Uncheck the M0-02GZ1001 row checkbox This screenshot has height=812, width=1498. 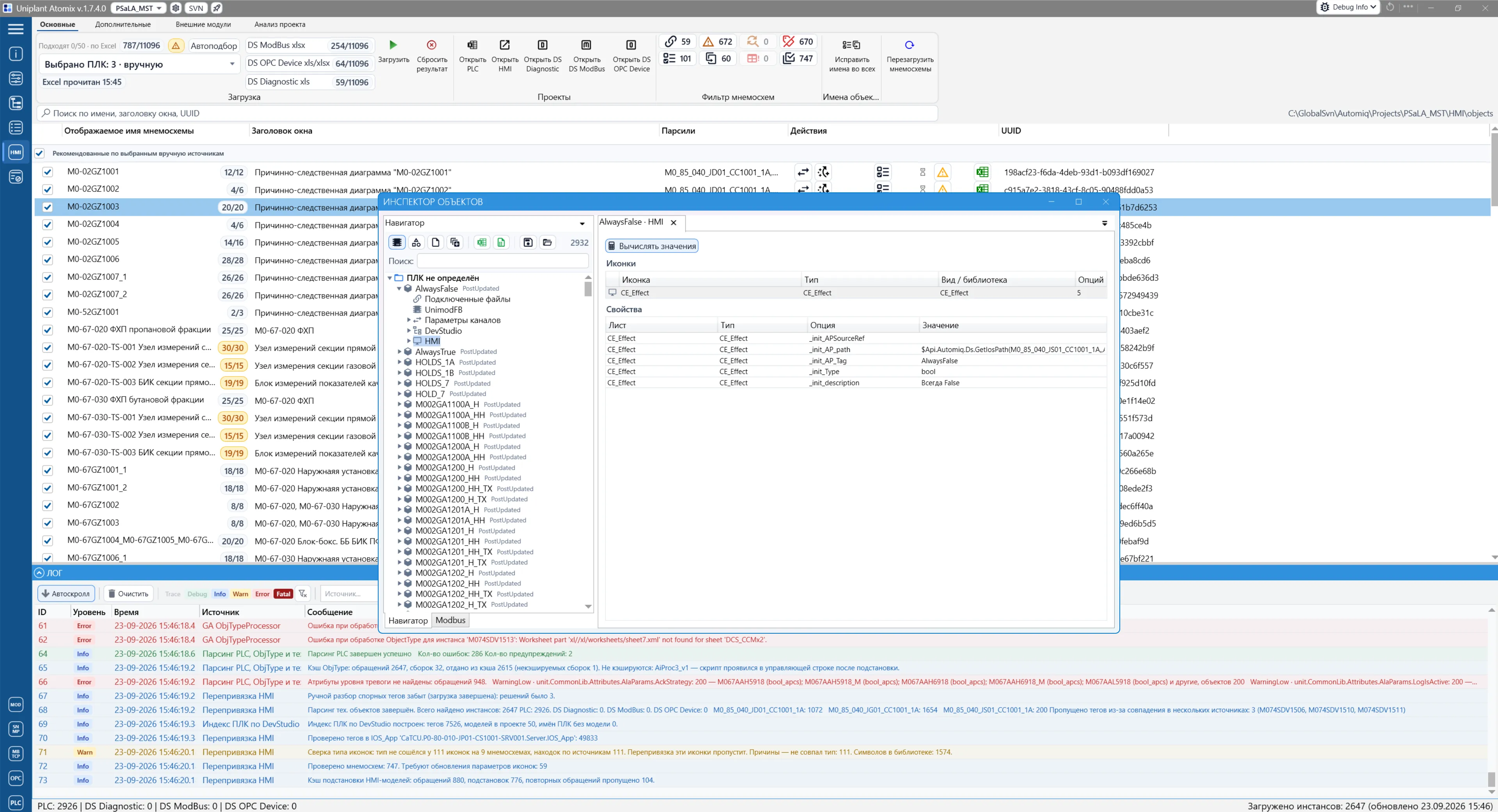(x=48, y=172)
